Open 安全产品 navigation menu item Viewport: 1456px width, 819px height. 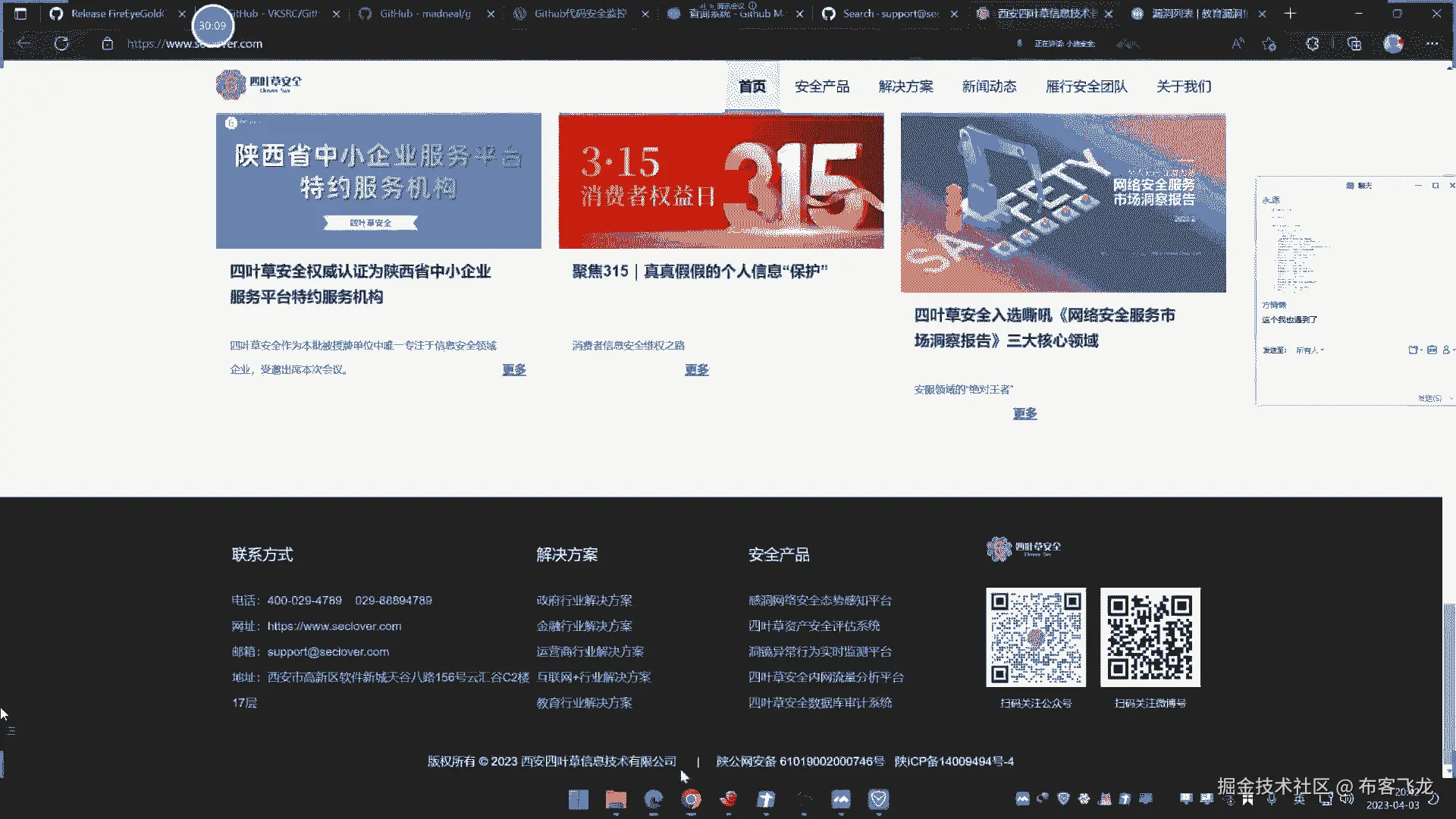tap(822, 86)
